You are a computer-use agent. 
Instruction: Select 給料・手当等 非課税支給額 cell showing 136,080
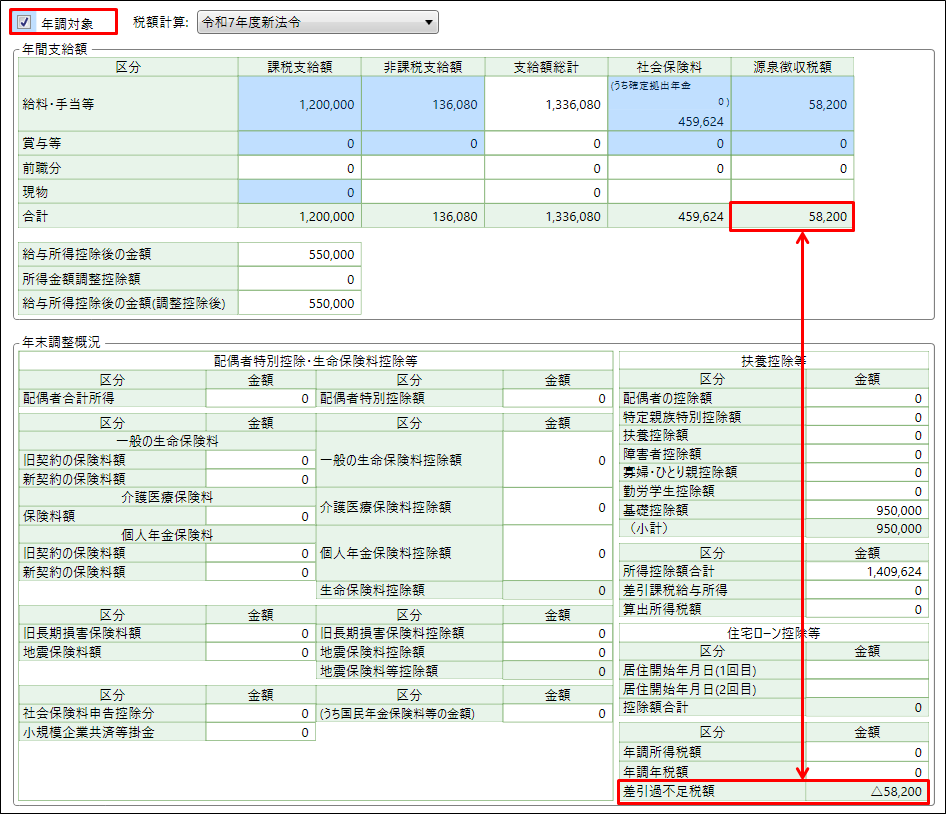422,104
